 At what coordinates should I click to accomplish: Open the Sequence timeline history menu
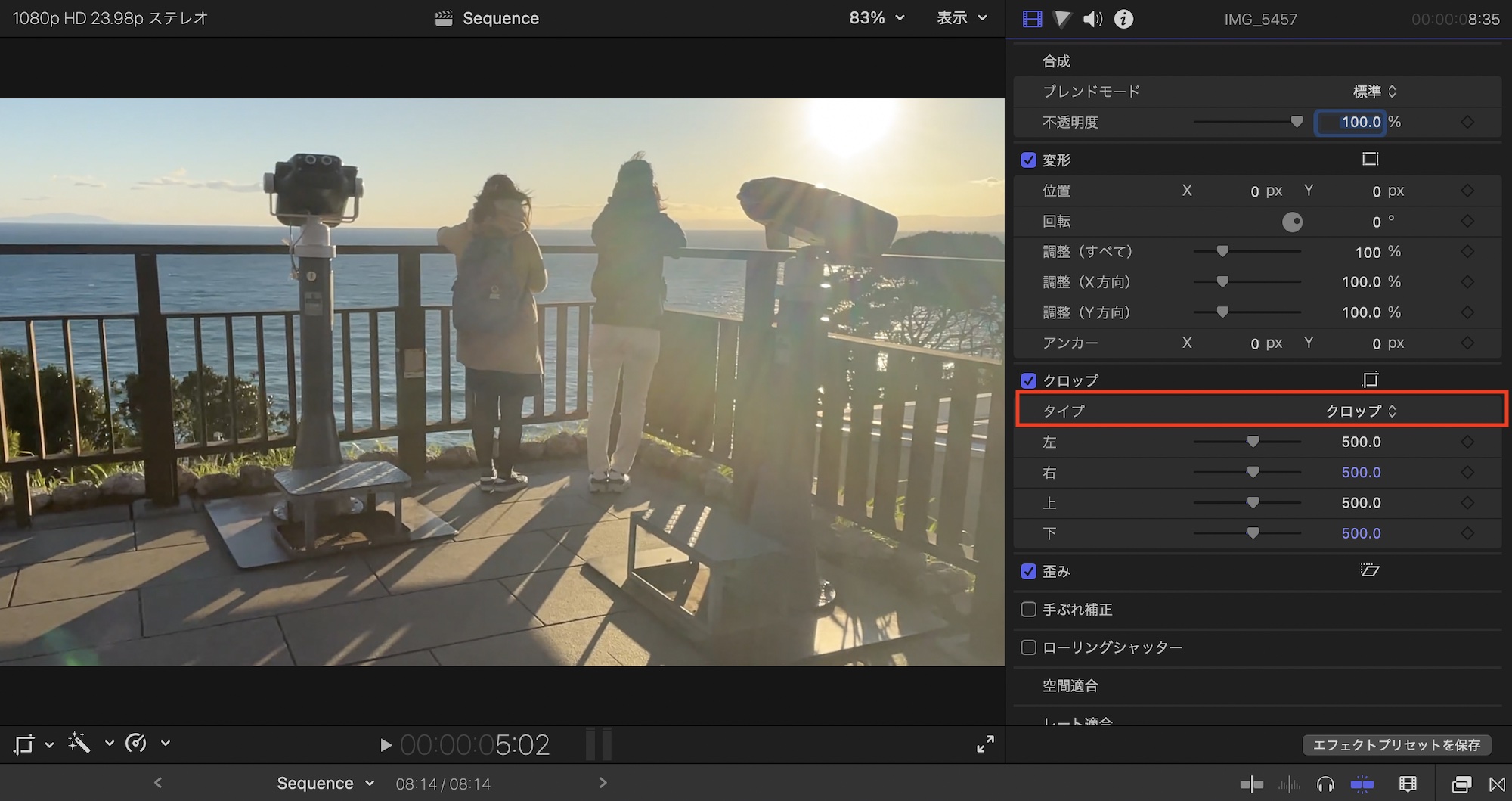click(325, 784)
